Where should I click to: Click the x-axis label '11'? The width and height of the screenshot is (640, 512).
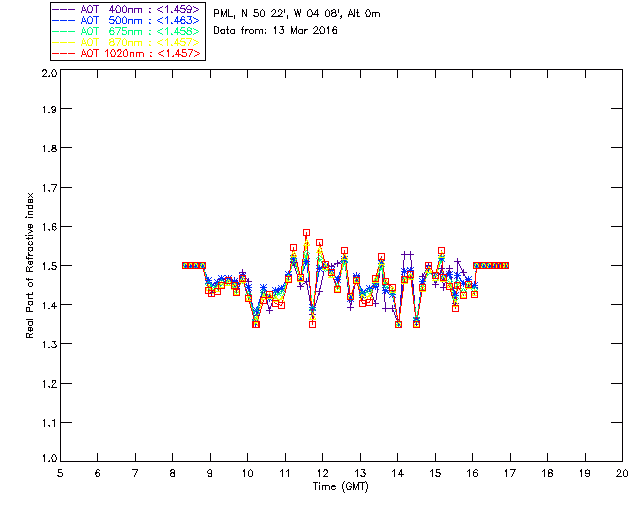(285, 473)
